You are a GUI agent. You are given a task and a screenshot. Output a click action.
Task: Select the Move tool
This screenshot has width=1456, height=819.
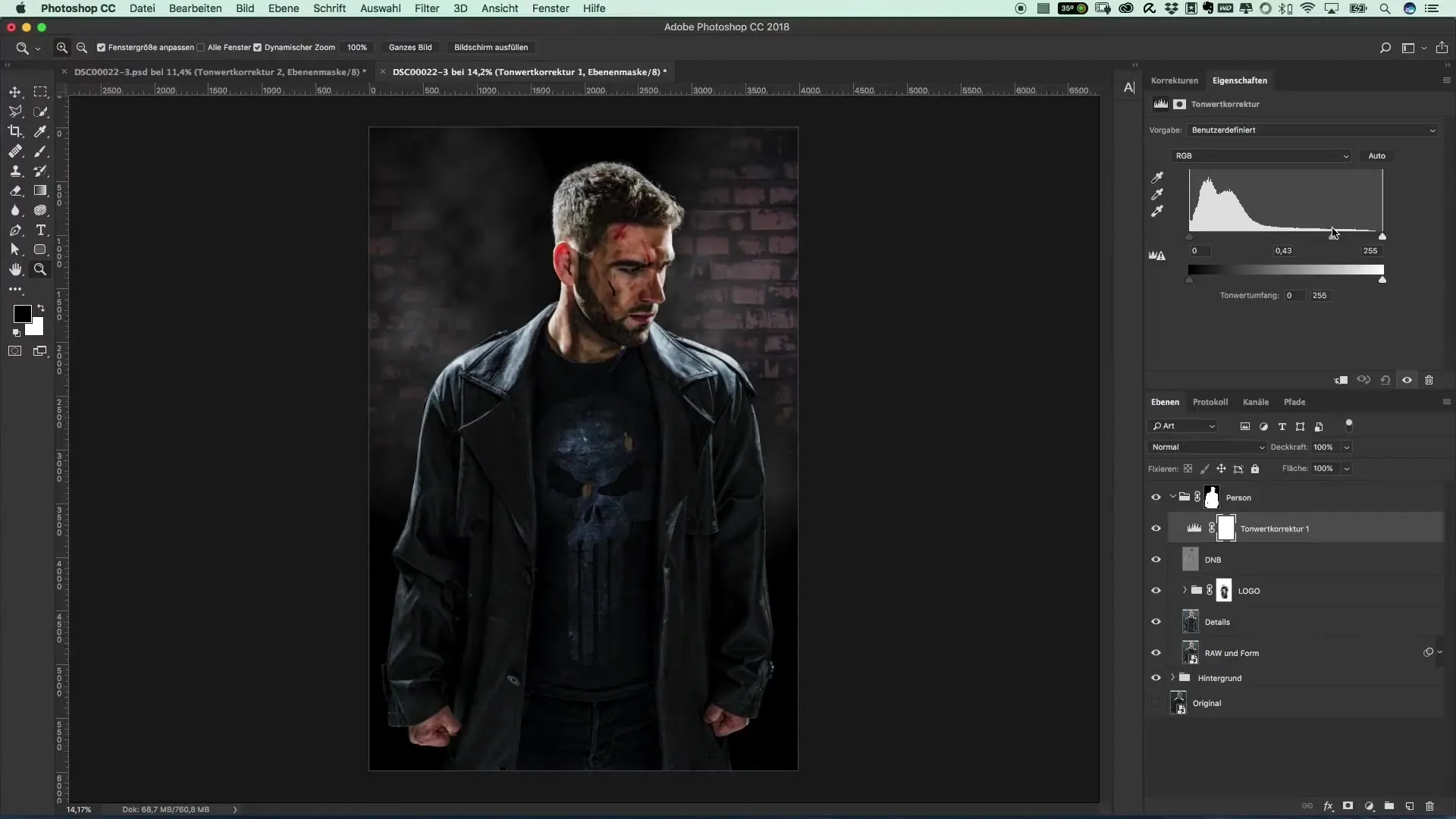15,92
